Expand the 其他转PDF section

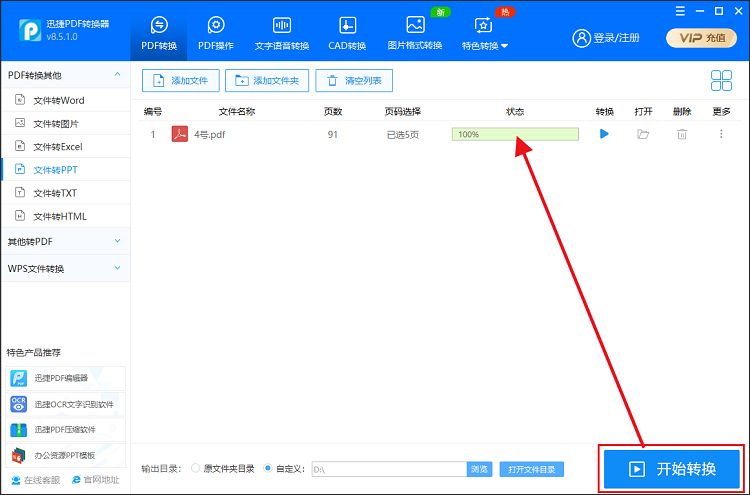click(x=65, y=242)
